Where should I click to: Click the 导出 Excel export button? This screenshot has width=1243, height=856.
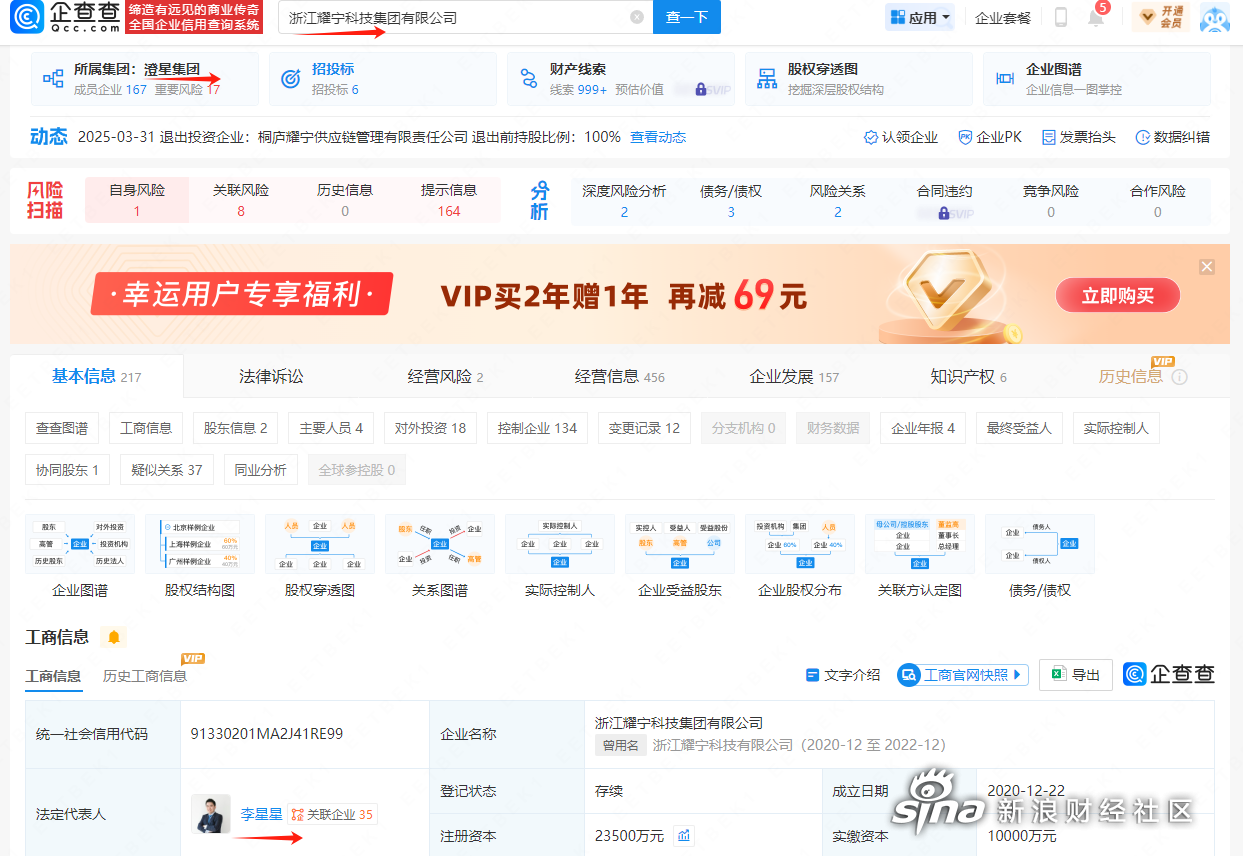pos(1076,675)
